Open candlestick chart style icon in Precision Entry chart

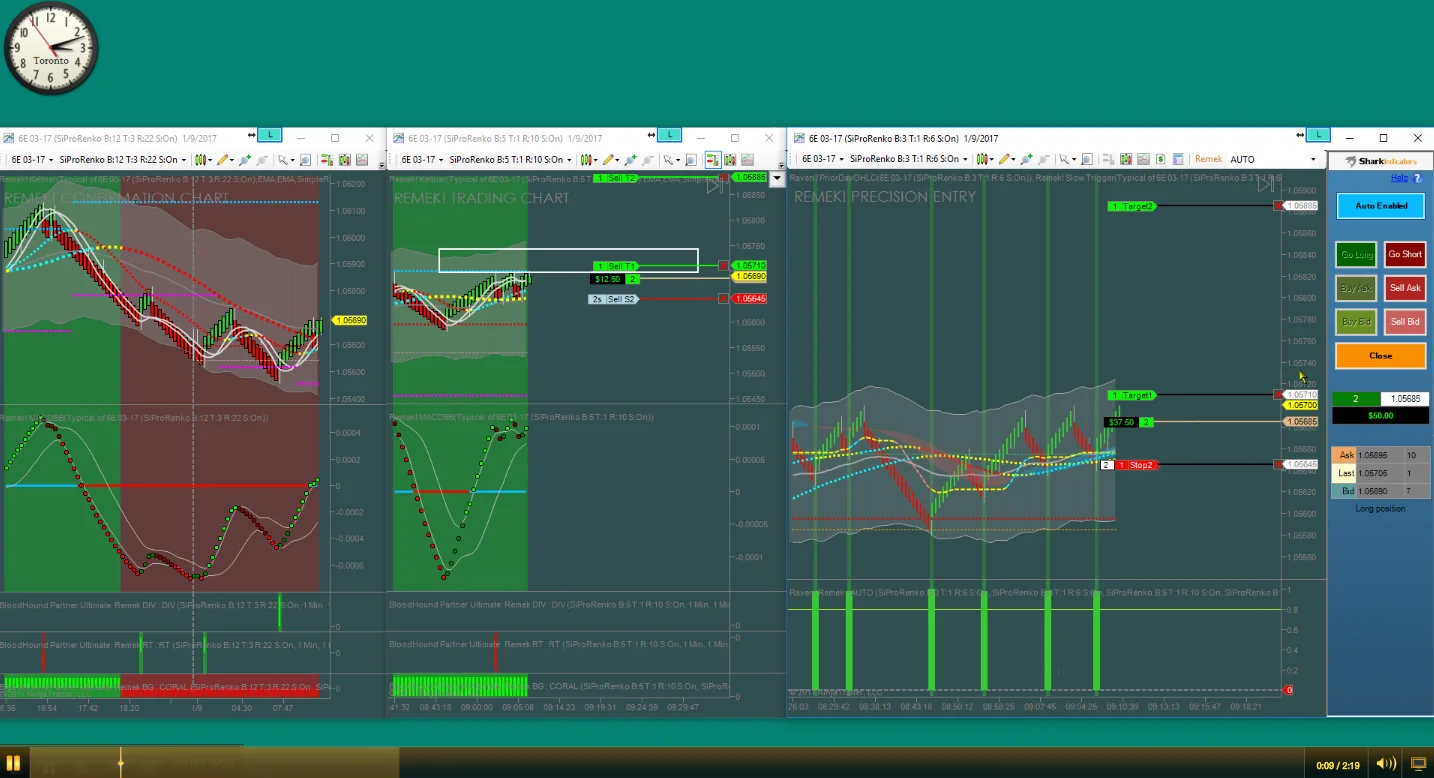coord(983,159)
